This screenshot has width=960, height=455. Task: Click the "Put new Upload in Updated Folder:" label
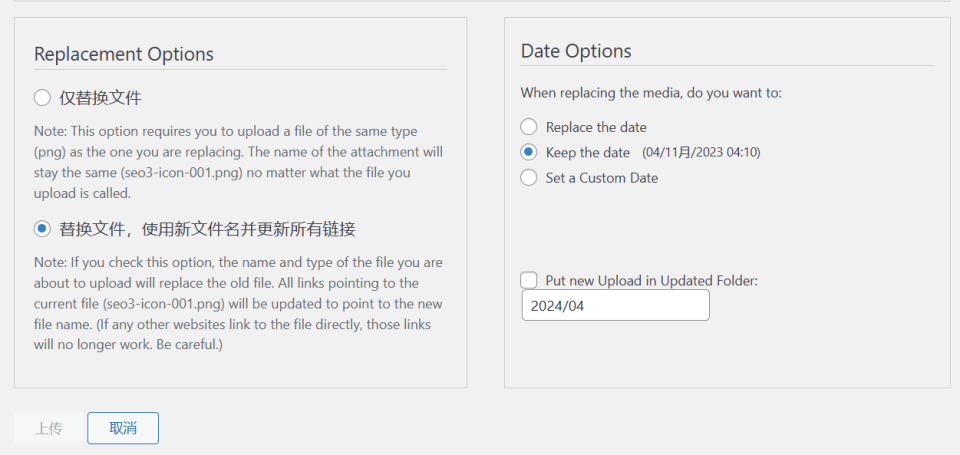coord(652,281)
